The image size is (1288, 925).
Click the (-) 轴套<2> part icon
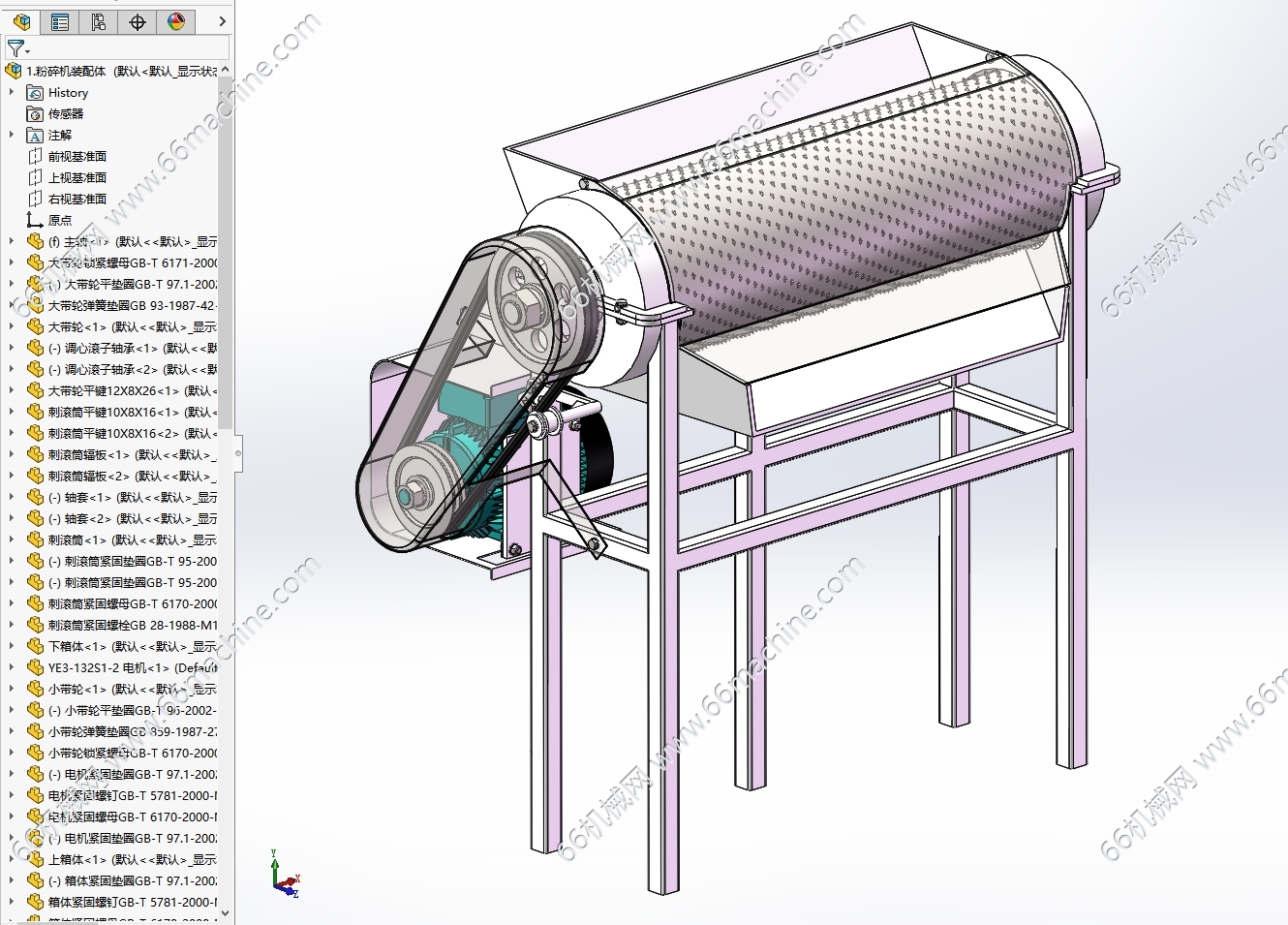[35, 519]
